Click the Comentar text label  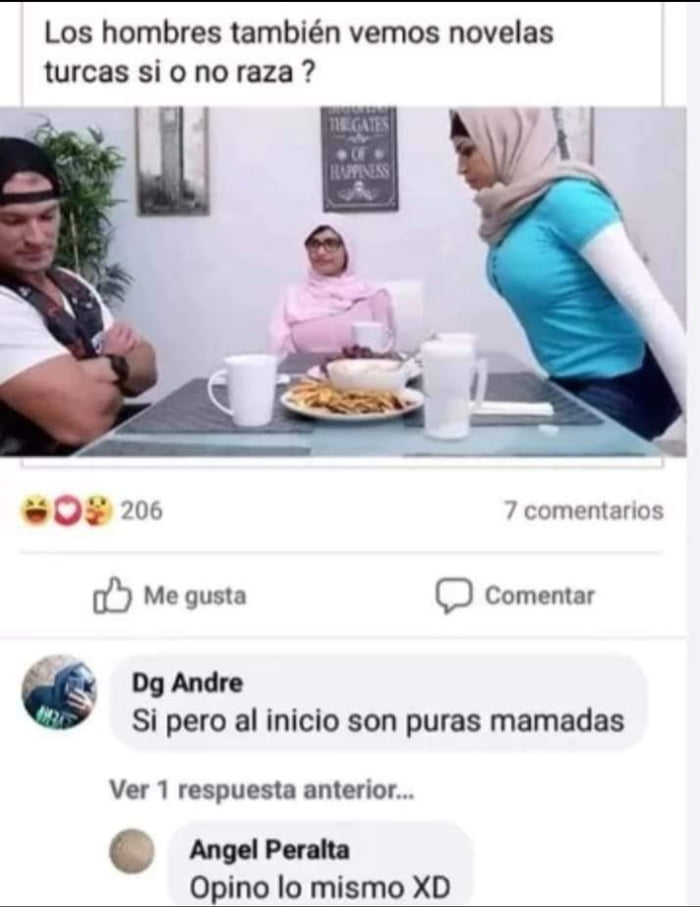tap(540, 596)
